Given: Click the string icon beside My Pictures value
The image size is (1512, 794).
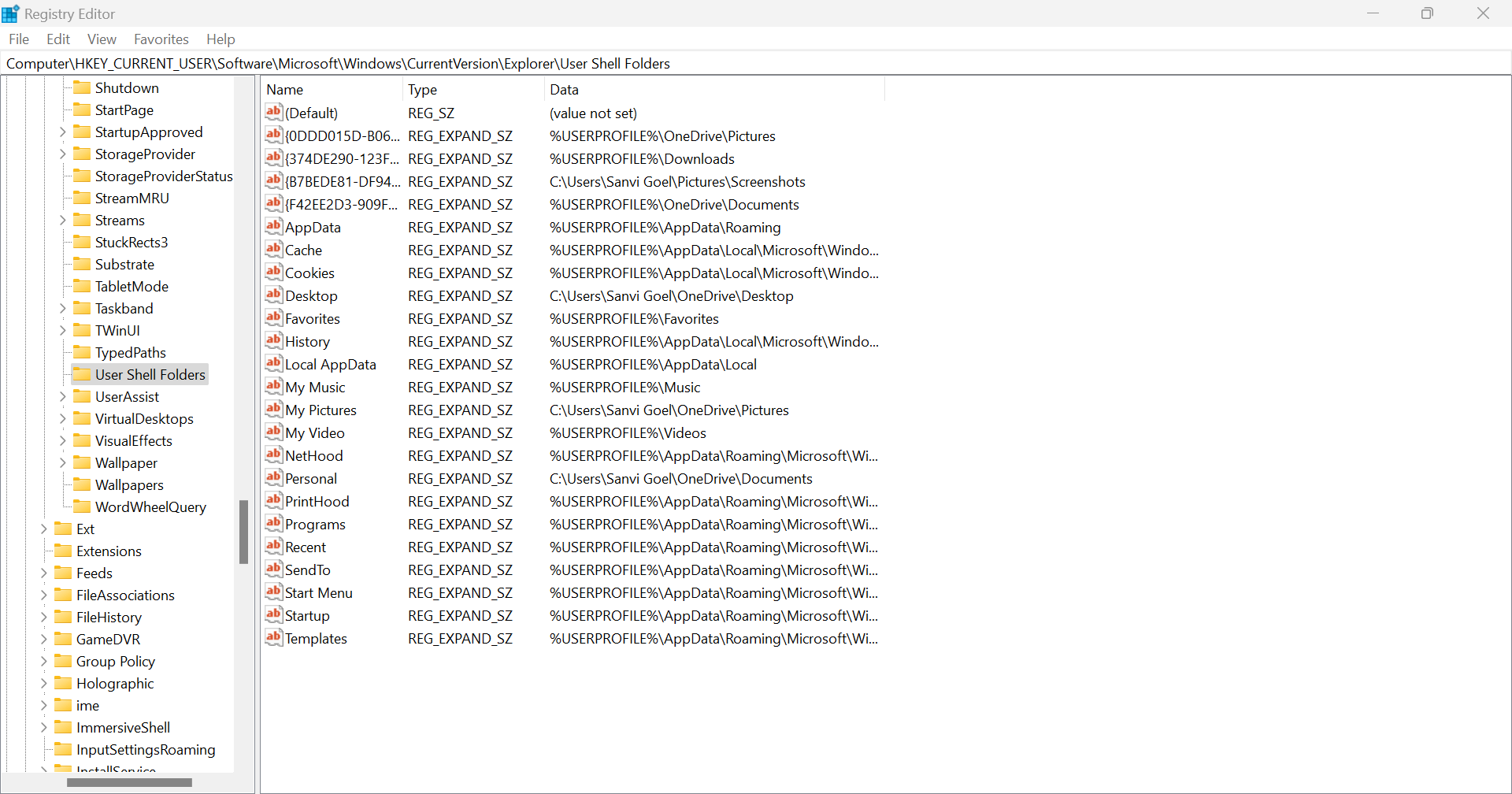Looking at the screenshot, I should pos(273,410).
